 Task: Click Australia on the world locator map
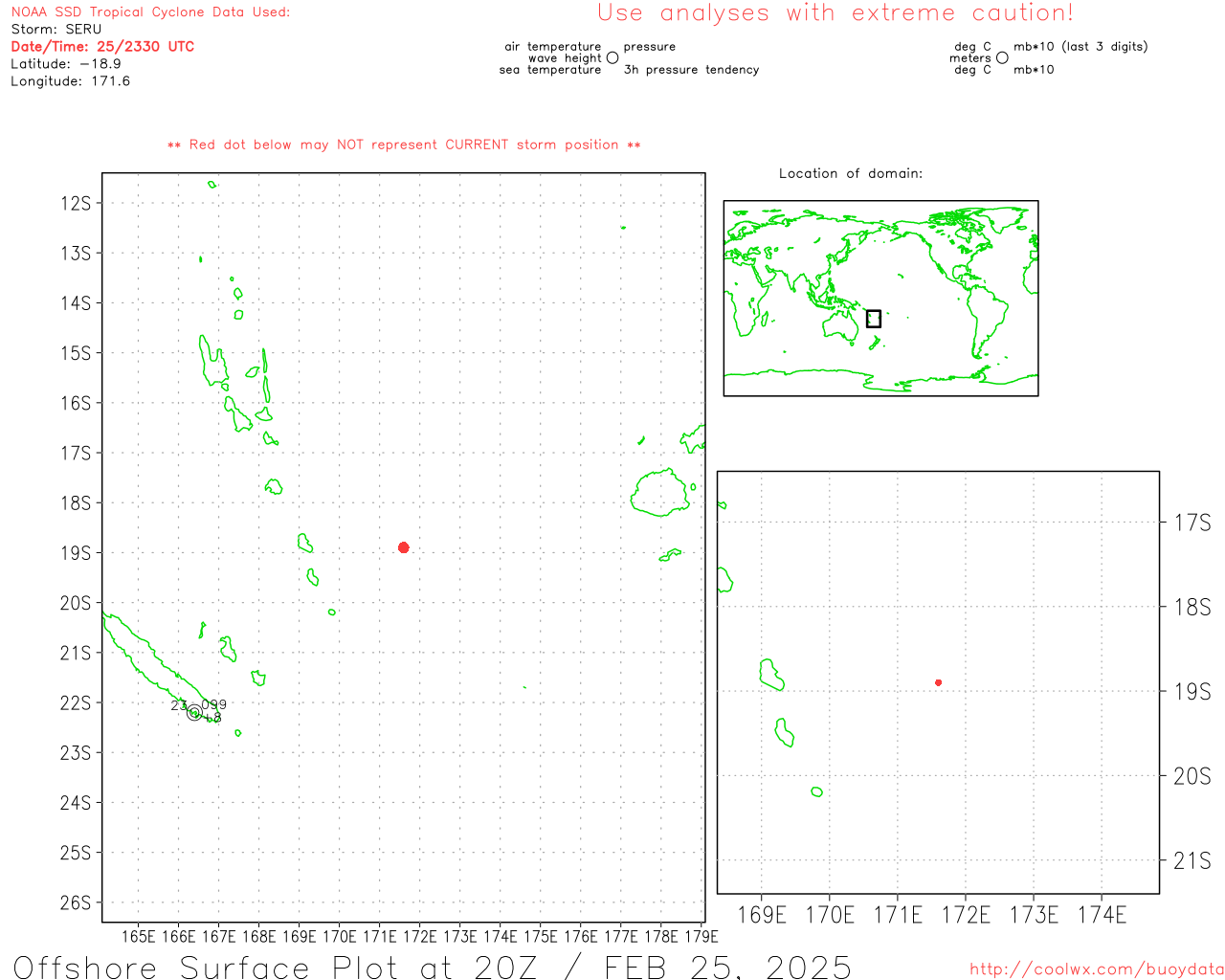[842, 324]
